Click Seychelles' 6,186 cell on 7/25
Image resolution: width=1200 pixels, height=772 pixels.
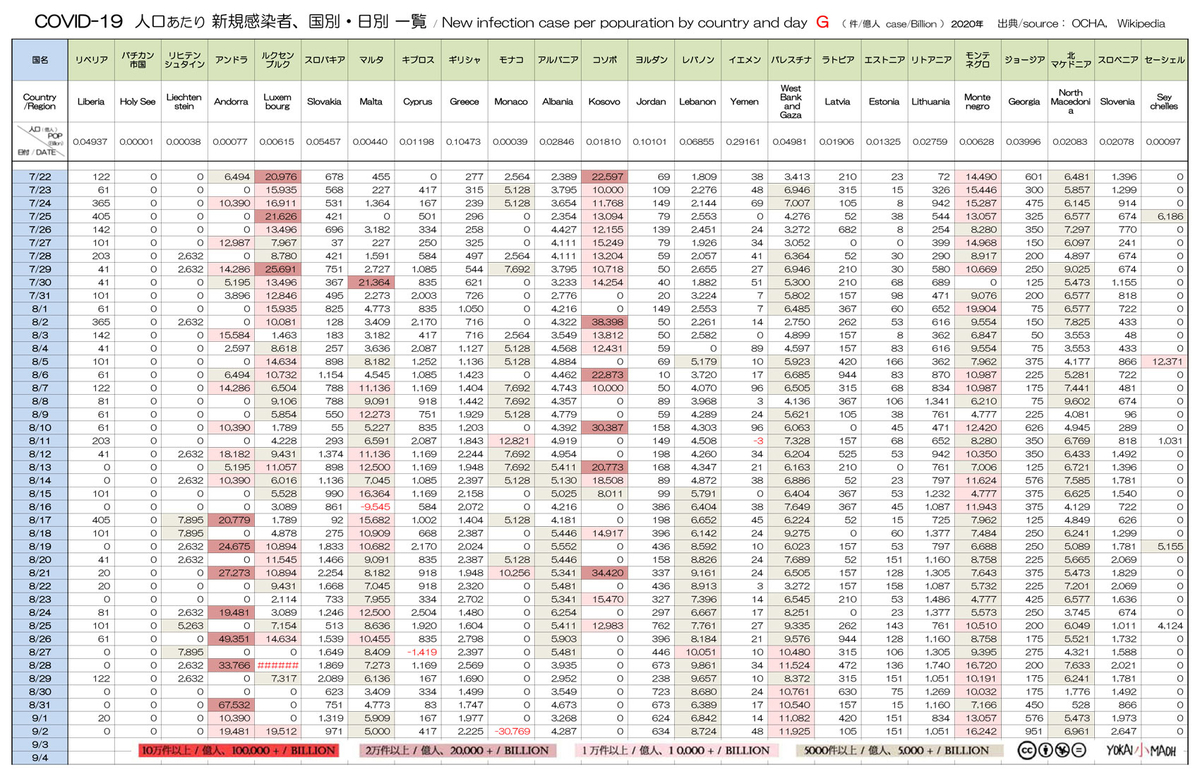pyautogui.click(x=1163, y=216)
